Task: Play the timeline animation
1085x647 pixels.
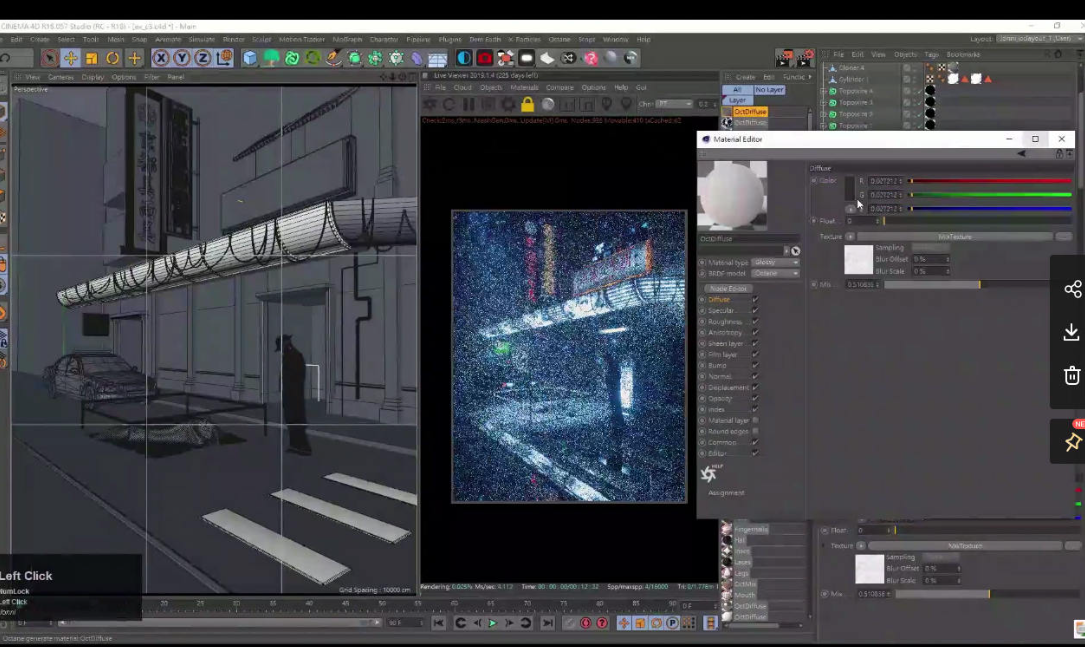Action: point(493,623)
